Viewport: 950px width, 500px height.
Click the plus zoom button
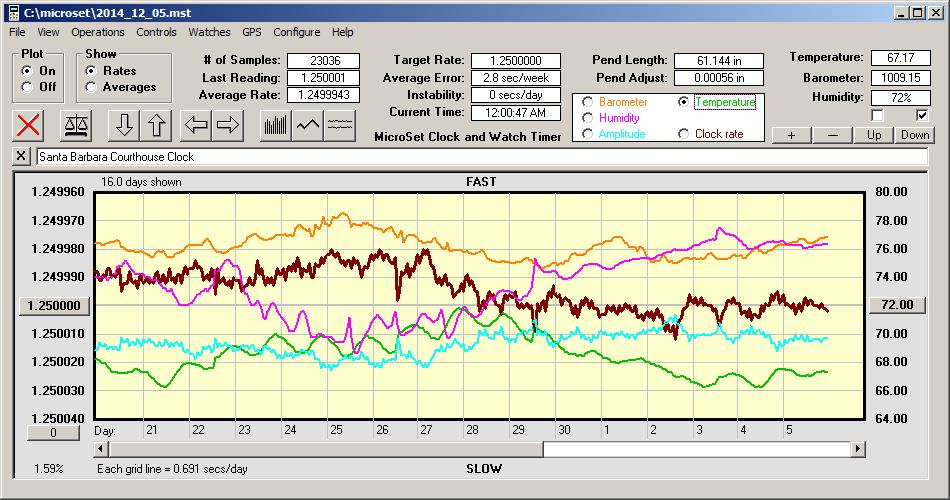point(791,135)
